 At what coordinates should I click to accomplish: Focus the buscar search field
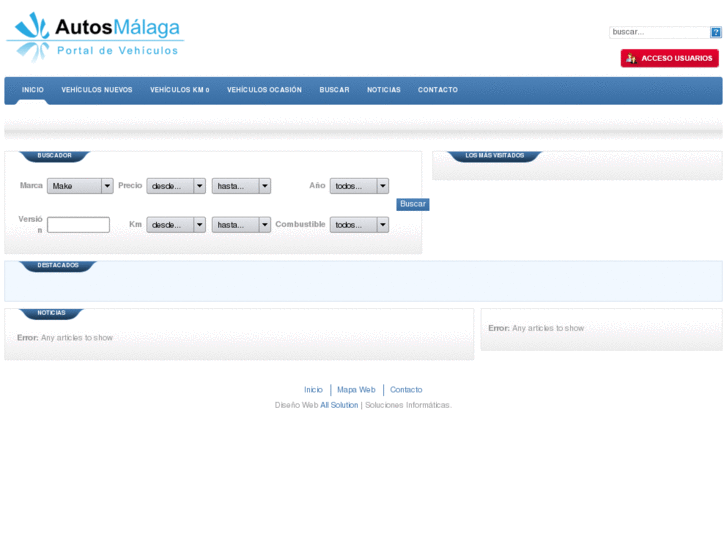[x=659, y=32]
